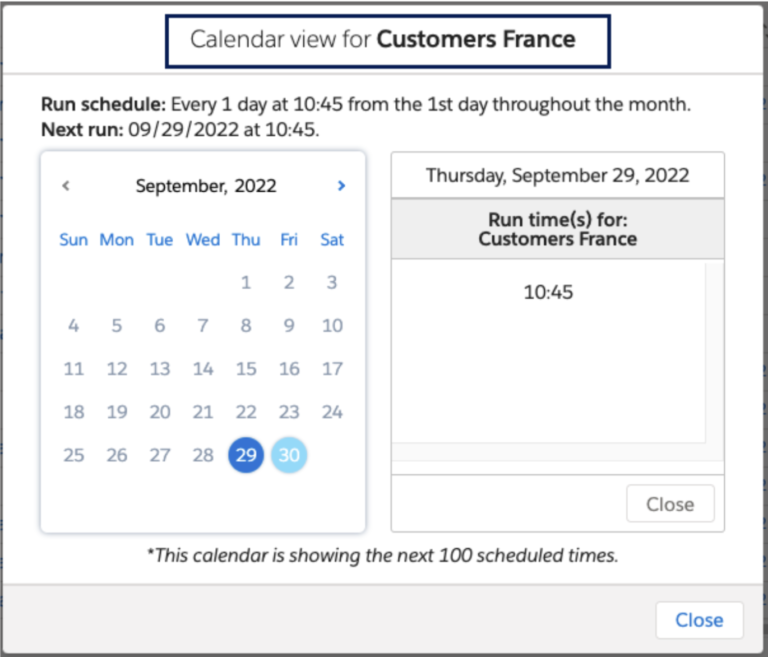Screen dimensions: 768x657
Task: Choose date 19 in the Monday column
Action: tap(117, 412)
